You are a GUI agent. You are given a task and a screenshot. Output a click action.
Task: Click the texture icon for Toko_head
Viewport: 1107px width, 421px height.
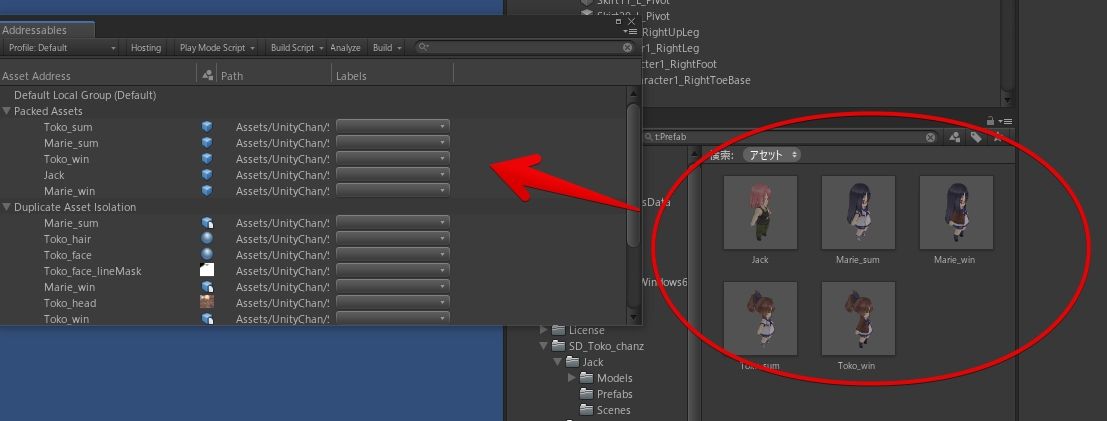[207, 302]
